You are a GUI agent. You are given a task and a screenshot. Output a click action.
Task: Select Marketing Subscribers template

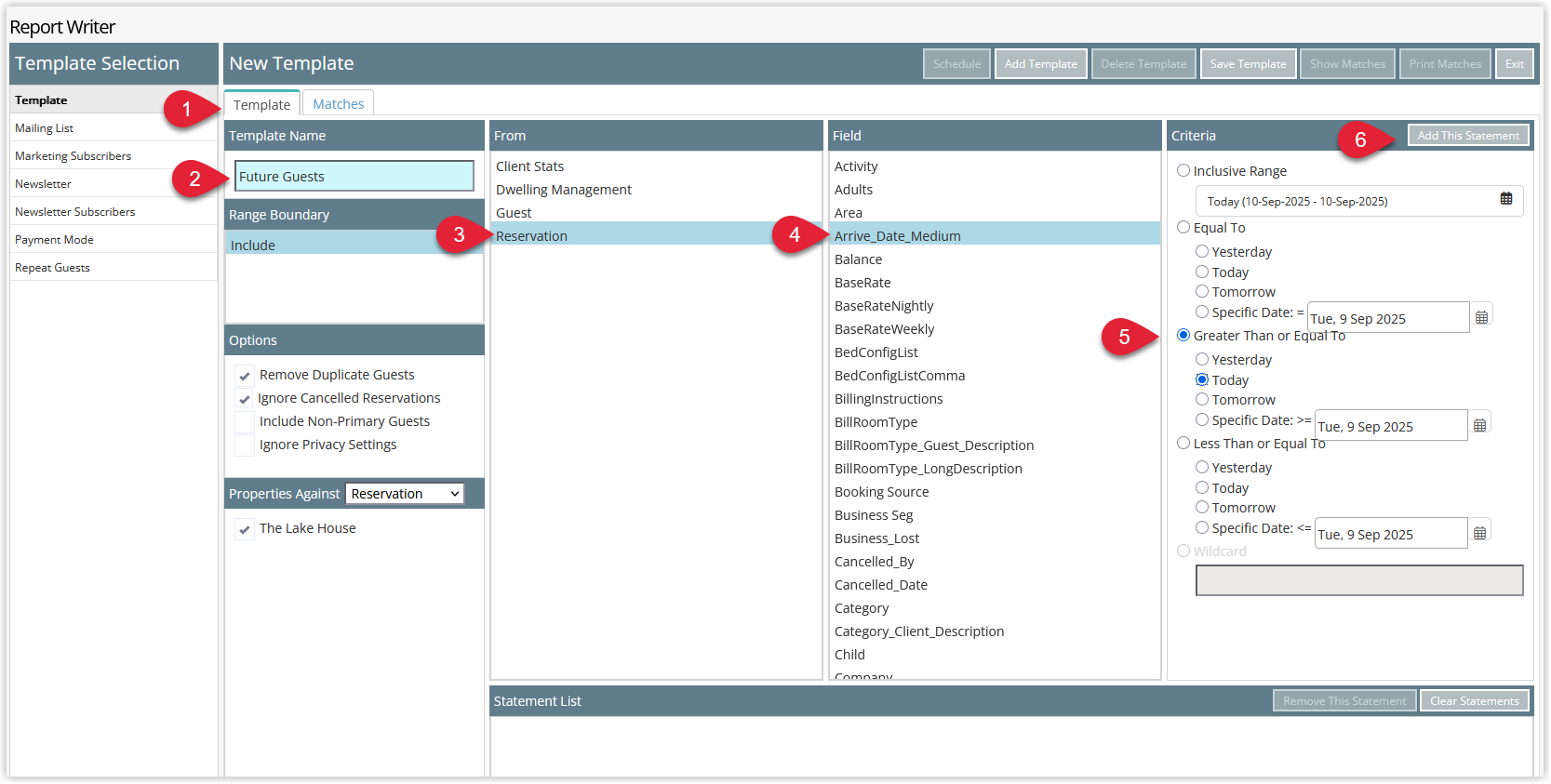(x=114, y=155)
